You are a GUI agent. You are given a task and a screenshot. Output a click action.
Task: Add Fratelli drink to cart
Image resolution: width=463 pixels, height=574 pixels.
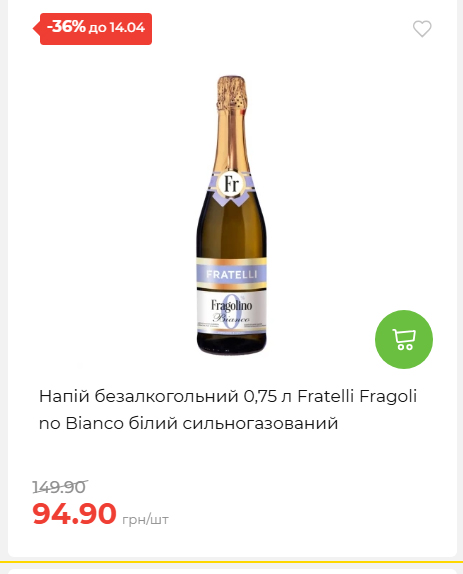click(404, 339)
